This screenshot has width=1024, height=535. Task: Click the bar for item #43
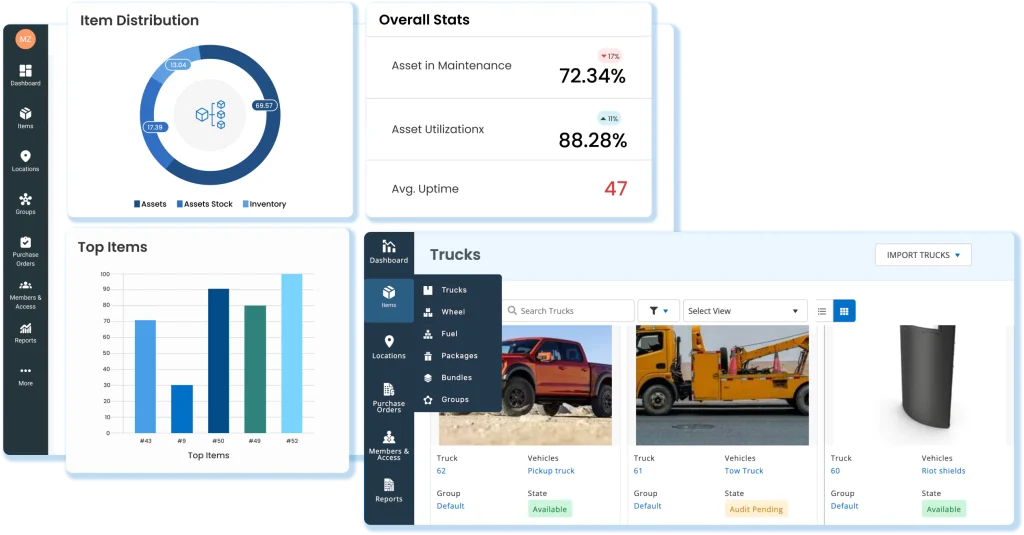click(145, 377)
